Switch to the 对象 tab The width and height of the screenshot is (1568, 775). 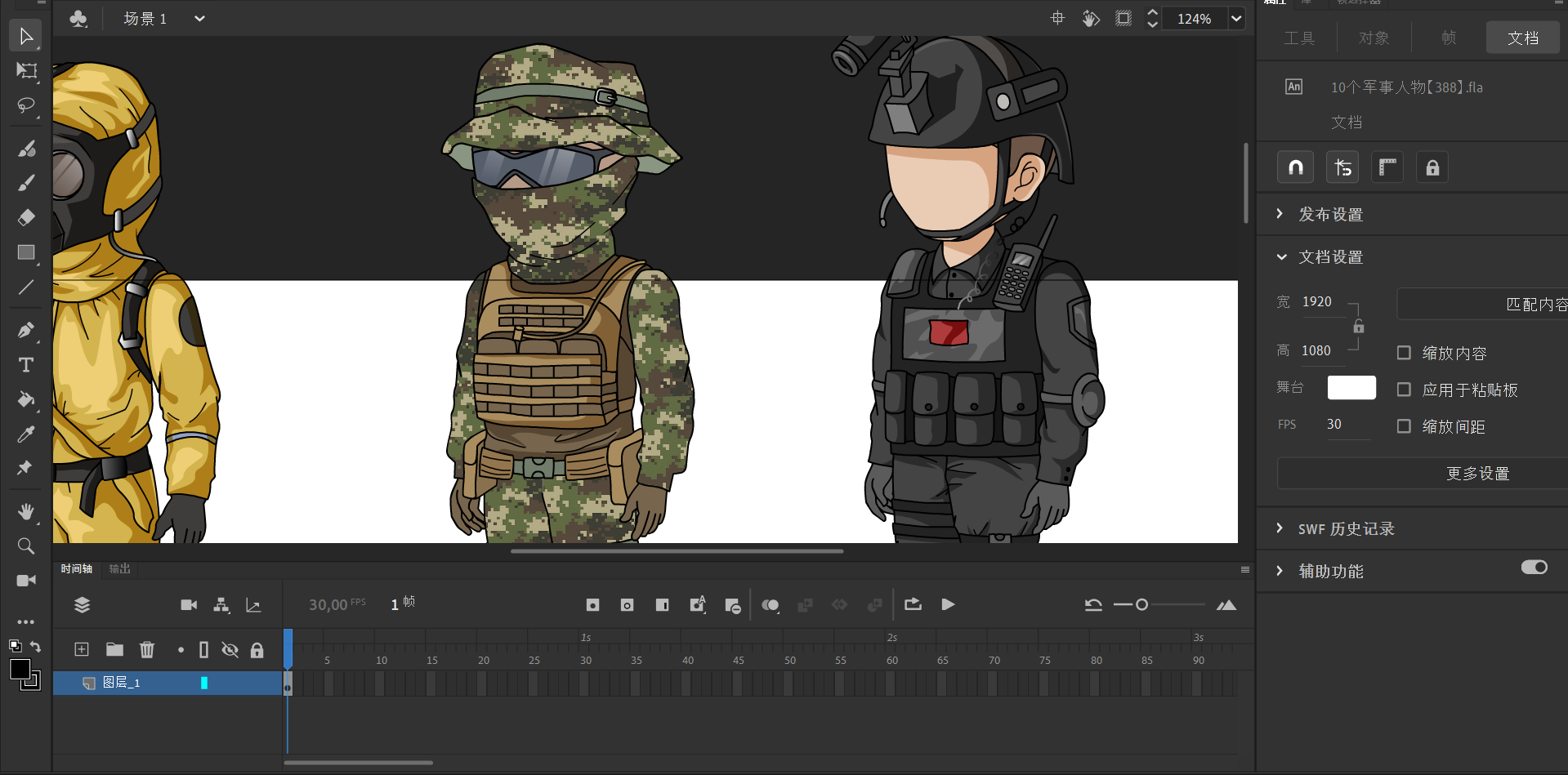1374,38
